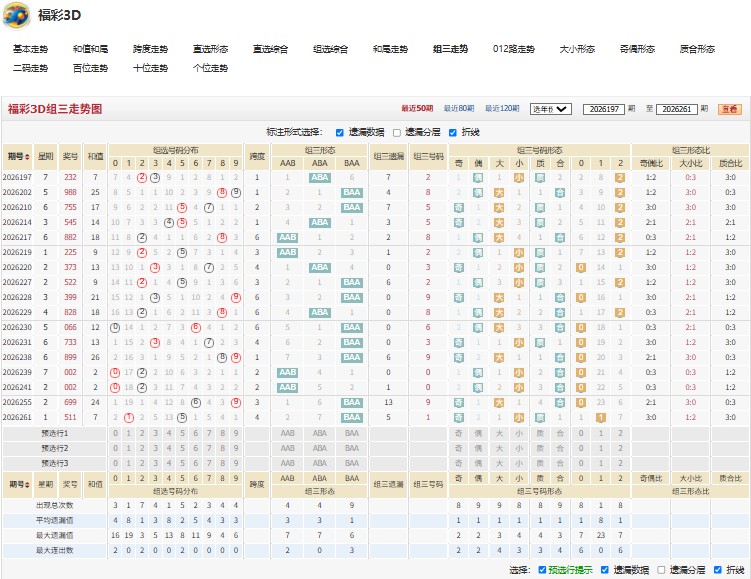The image size is (751, 579).
Task: Enable the top 遗漏分层 checkbox
Action: 397,133
